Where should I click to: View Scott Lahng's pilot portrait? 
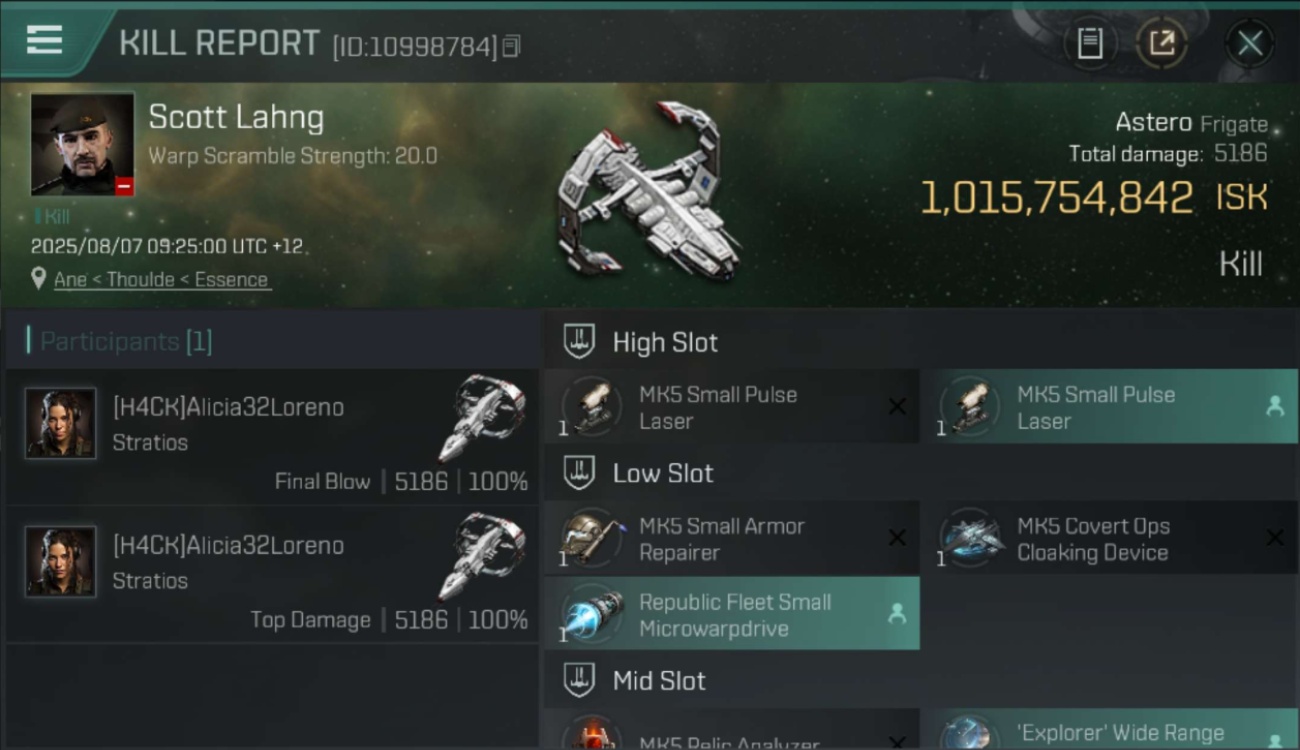point(82,144)
